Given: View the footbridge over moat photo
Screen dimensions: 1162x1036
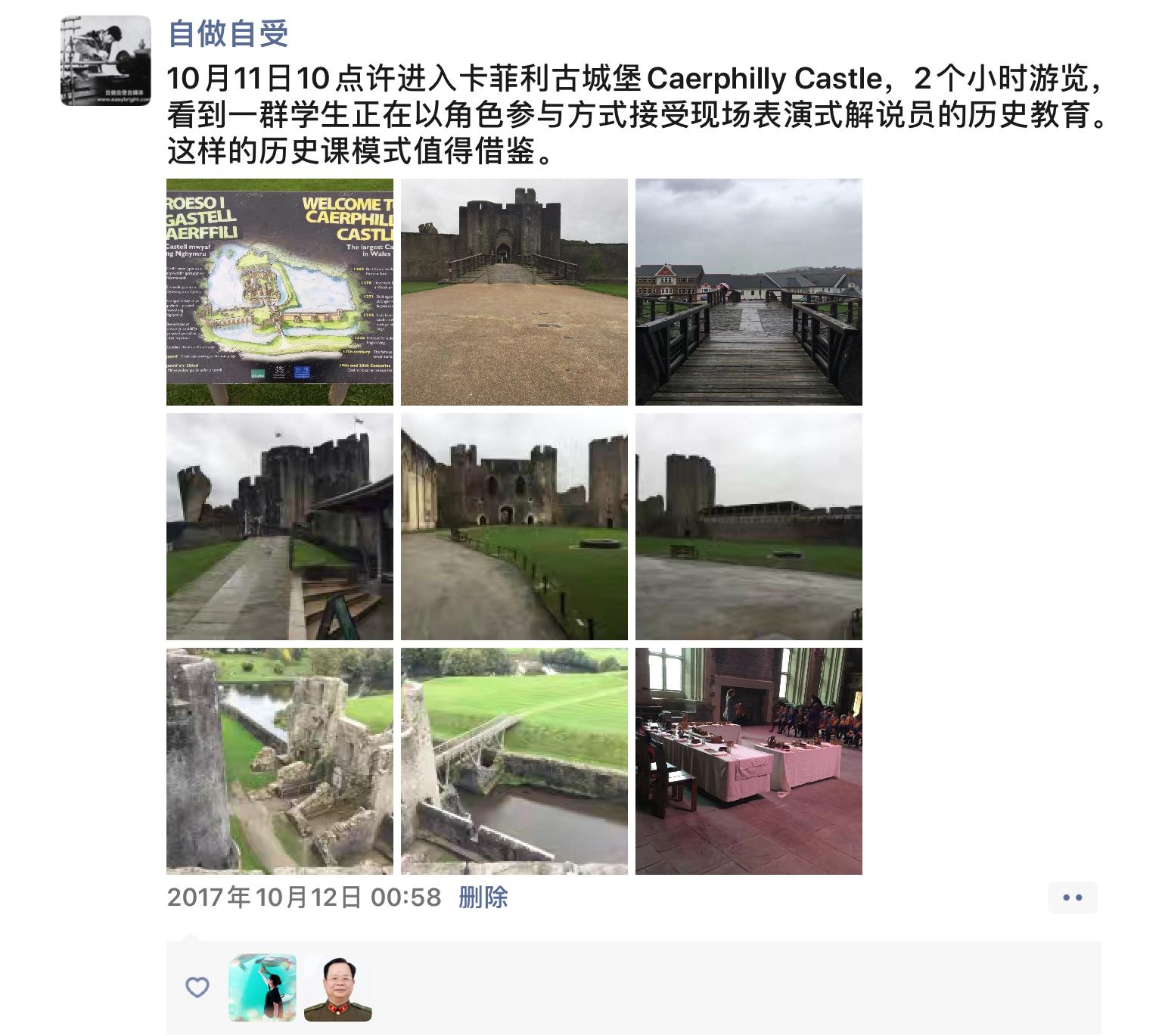Looking at the screenshot, I should pos(514,761).
